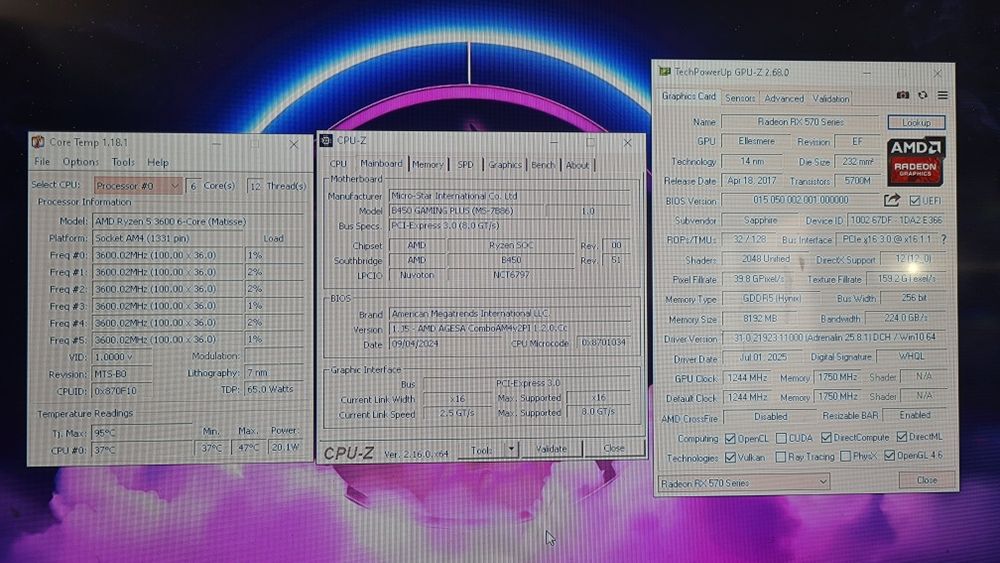Toggle OpenGL 4.6 checkbox
Viewport: 1000px width, 563px height.
pos(890,456)
